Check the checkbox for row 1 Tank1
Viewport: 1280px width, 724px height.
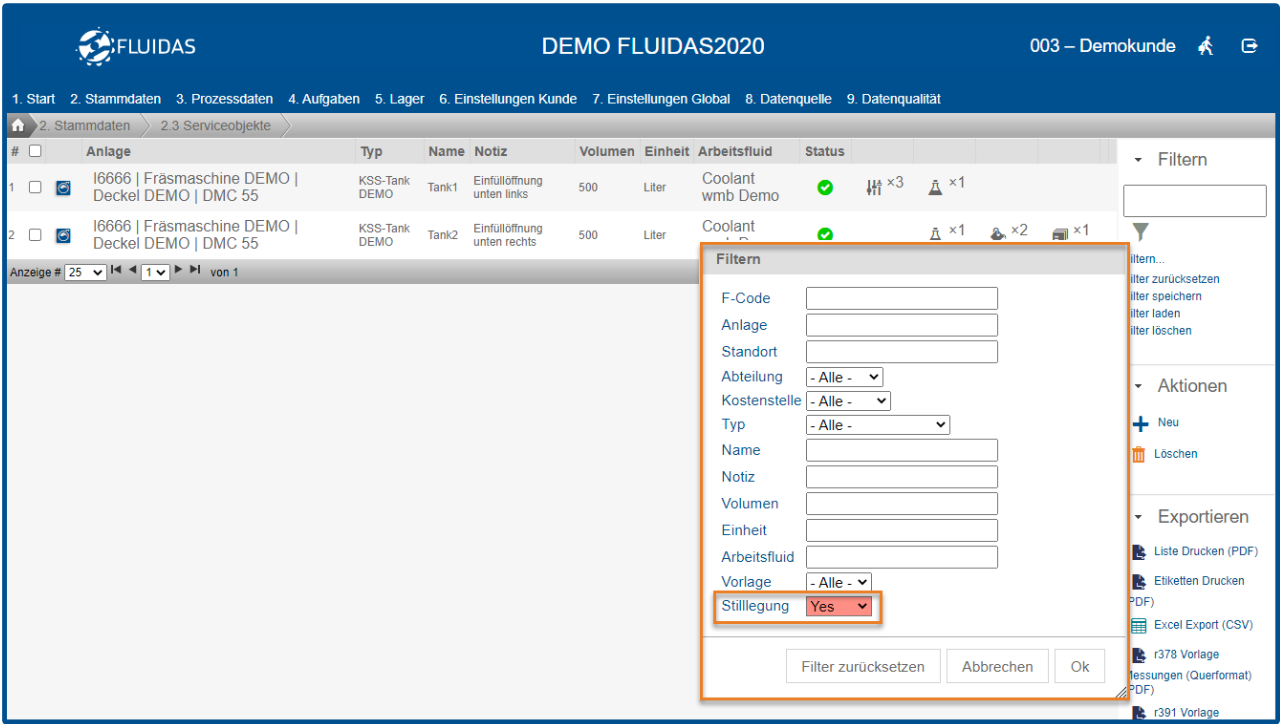[35, 187]
